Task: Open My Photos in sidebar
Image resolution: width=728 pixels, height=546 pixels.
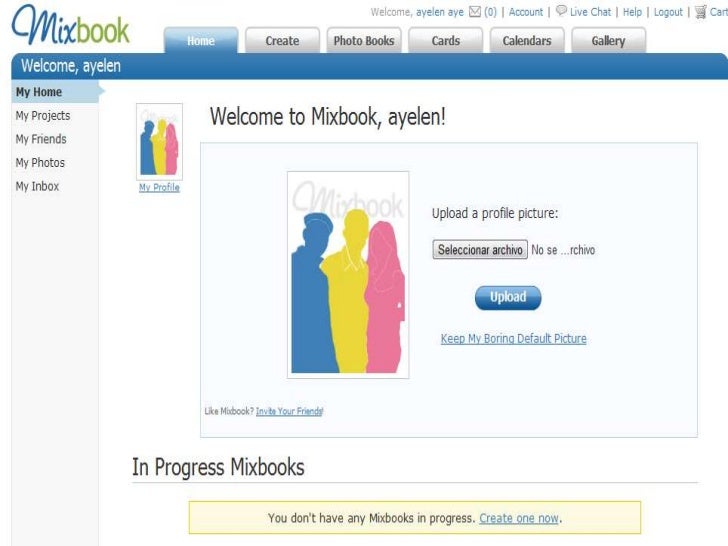Action: pos(40,162)
